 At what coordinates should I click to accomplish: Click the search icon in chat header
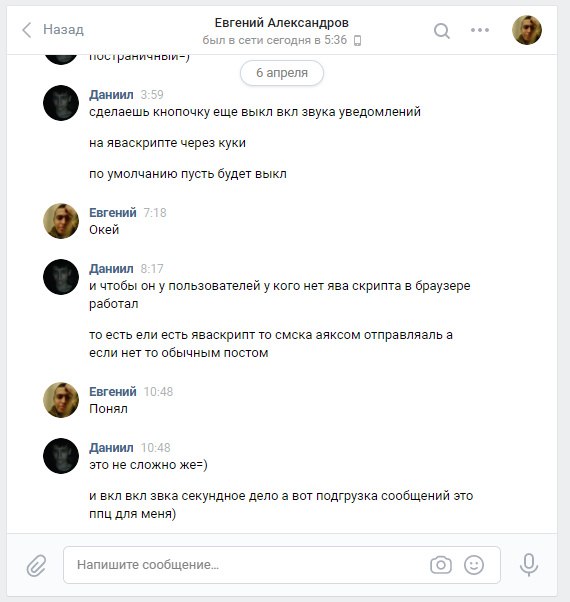(441, 31)
